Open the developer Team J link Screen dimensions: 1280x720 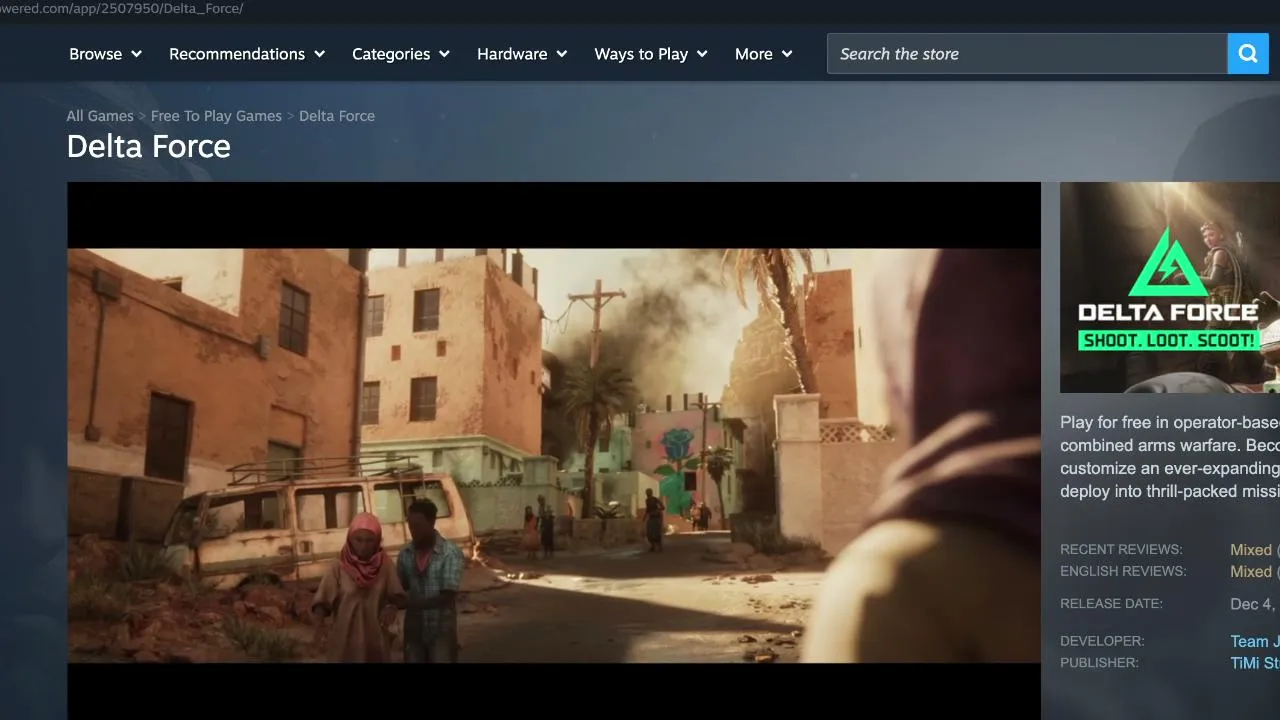point(1254,641)
